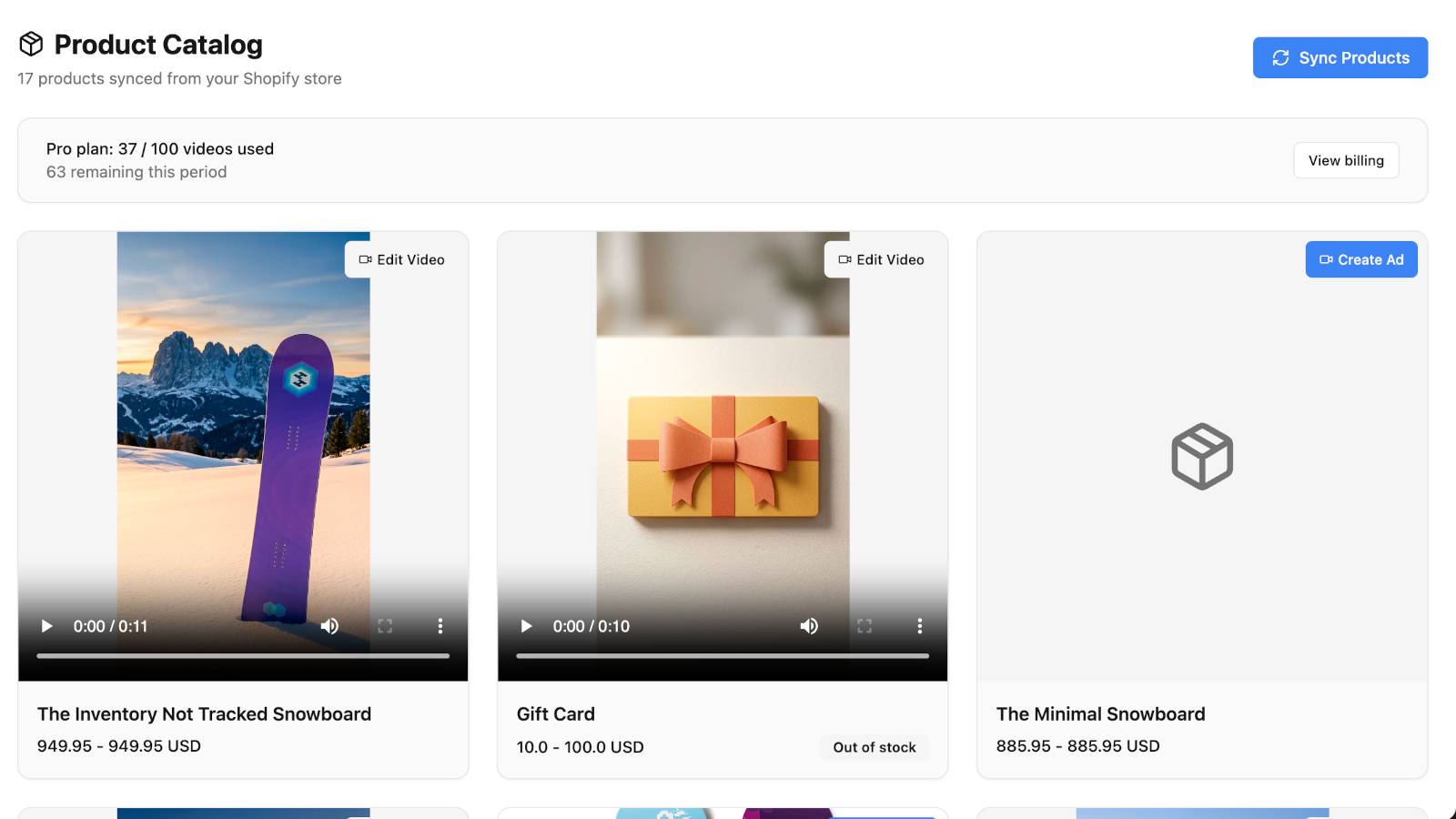Click the Sync Products button
The width and height of the screenshot is (1456, 819).
pyautogui.click(x=1340, y=58)
